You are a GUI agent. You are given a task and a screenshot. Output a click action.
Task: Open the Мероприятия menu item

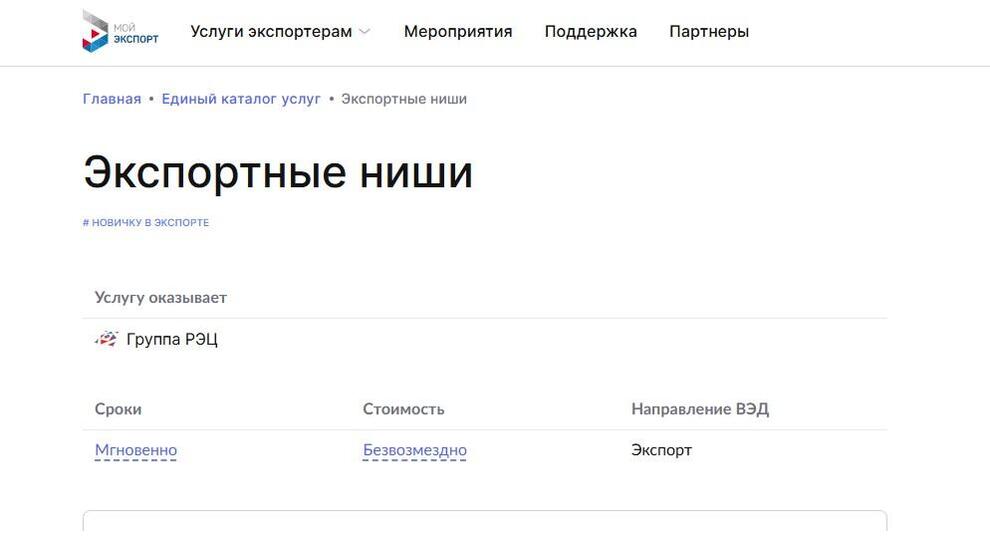click(x=458, y=32)
